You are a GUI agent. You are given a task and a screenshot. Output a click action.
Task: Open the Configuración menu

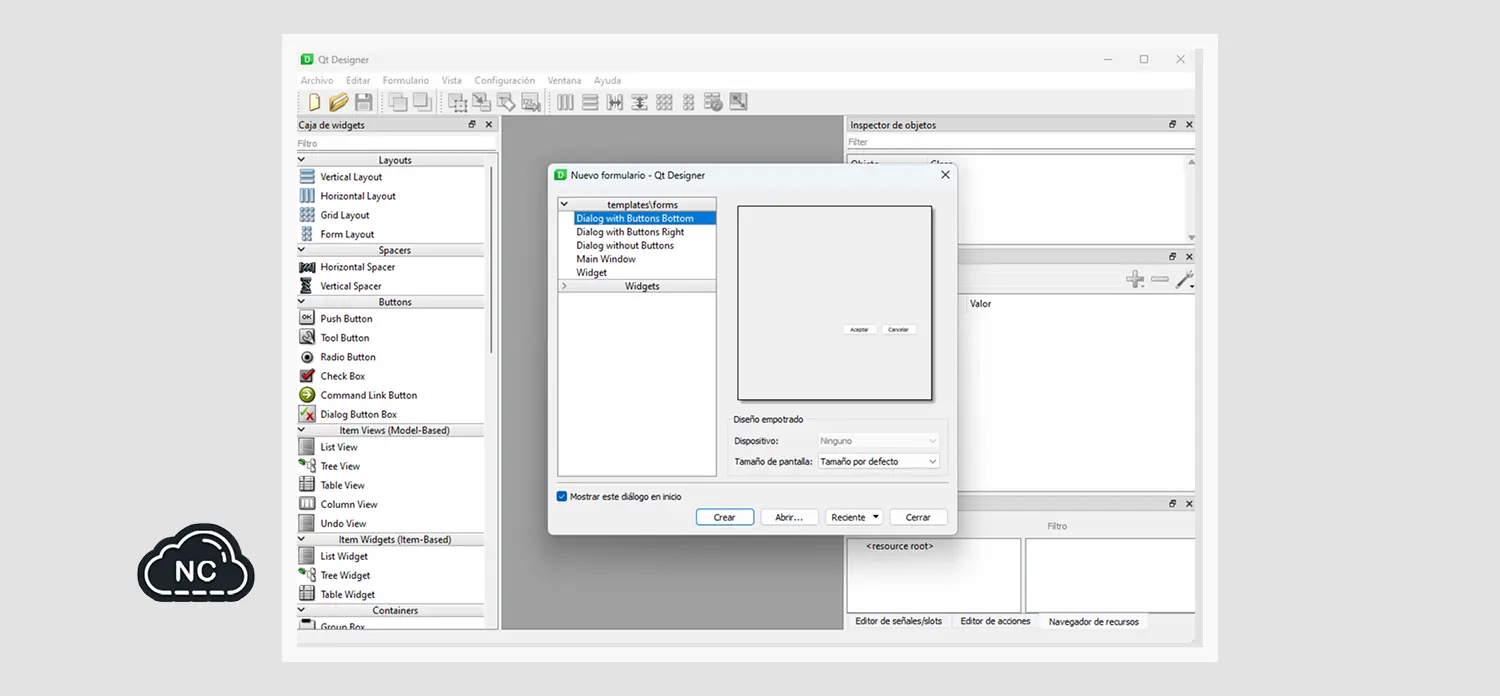tap(505, 81)
